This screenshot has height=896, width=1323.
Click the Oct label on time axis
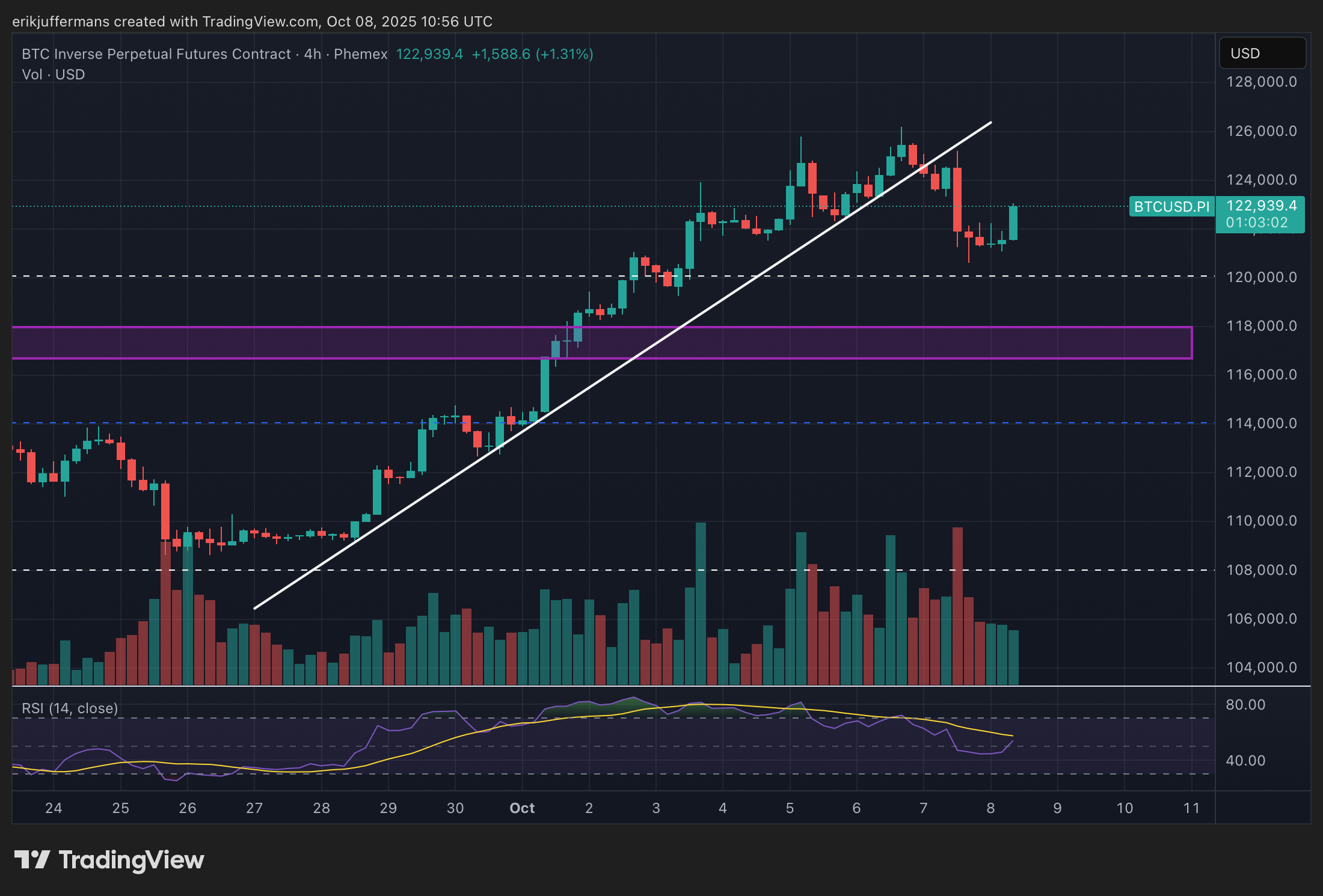(522, 808)
